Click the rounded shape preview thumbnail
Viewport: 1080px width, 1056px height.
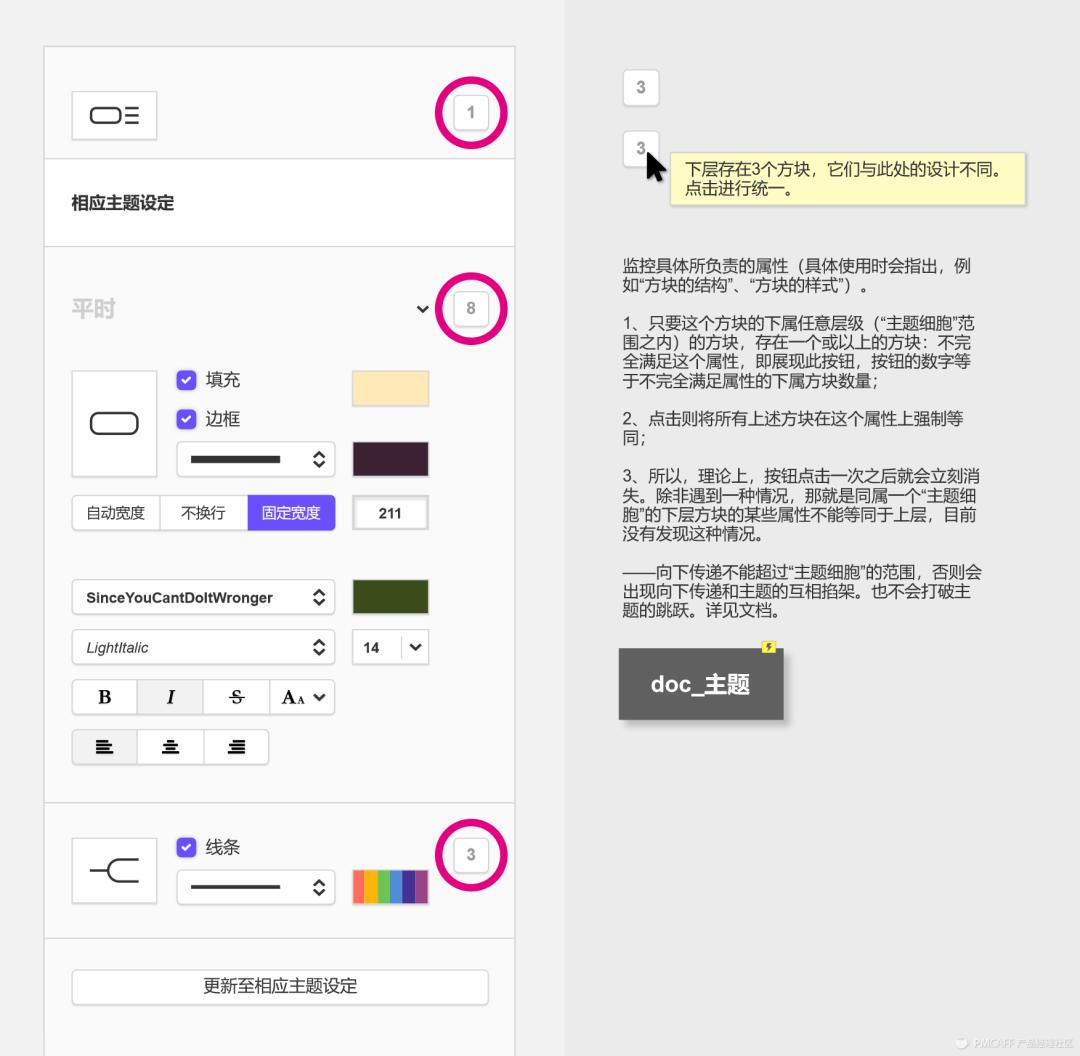coord(114,423)
